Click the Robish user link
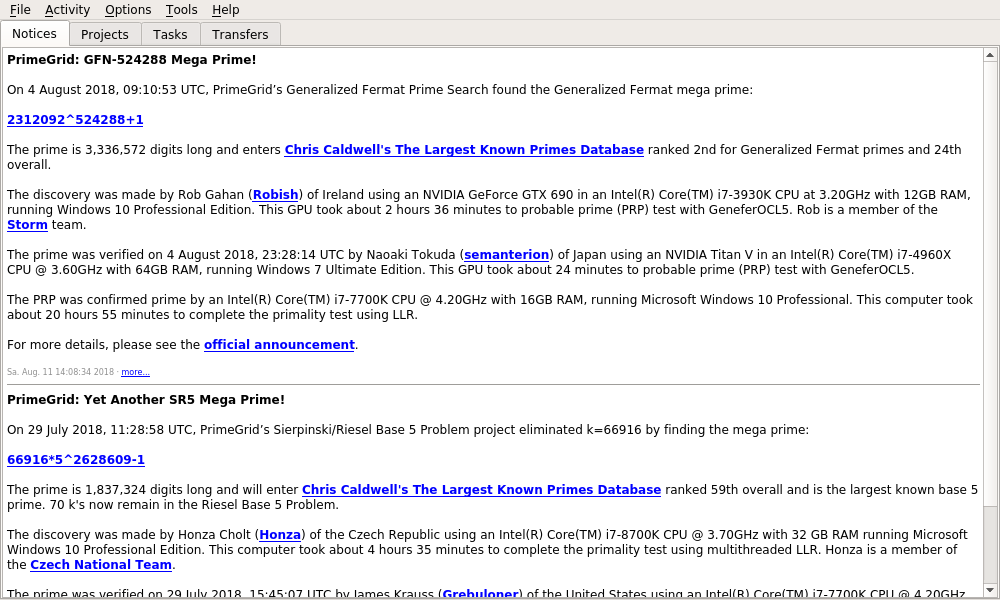The width and height of the screenshot is (1000, 600). click(x=275, y=195)
